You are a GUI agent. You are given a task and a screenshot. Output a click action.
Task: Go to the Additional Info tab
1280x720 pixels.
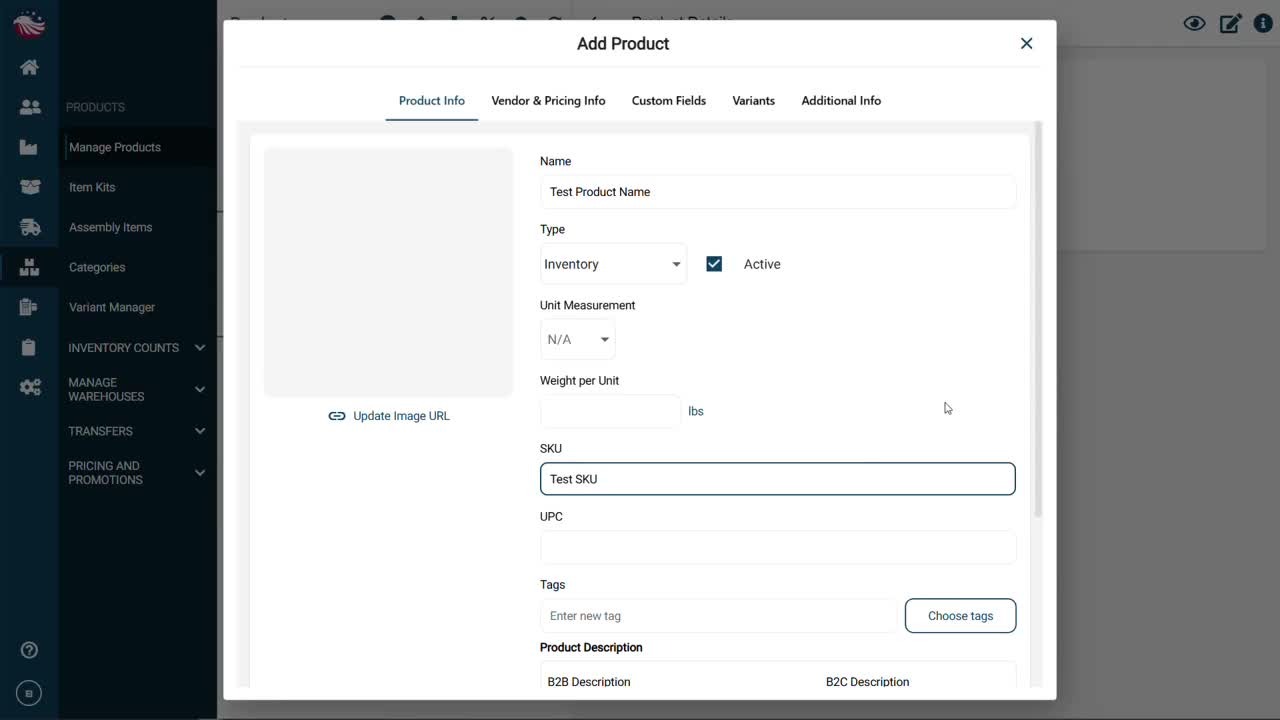(841, 101)
